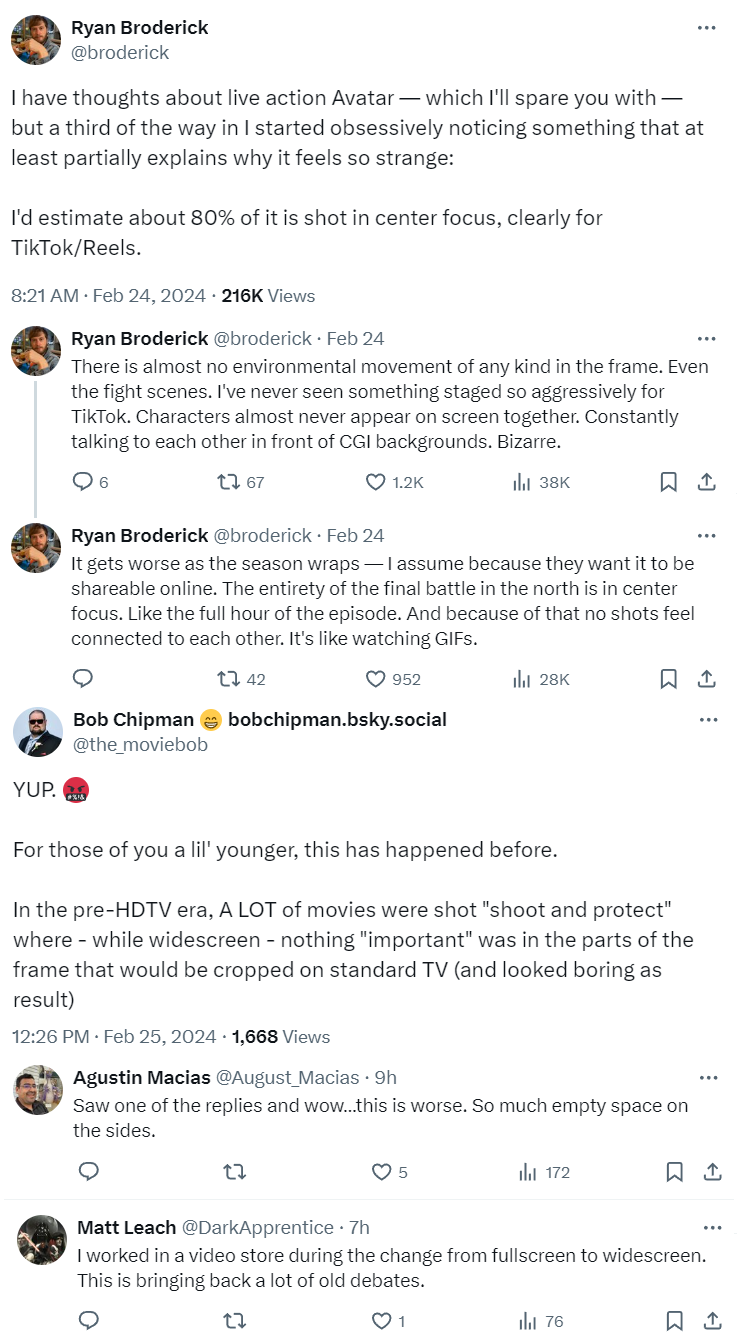Bookmark Matt Leach's reply
The width and height of the screenshot is (737, 1339).
(x=675, y=1320)
